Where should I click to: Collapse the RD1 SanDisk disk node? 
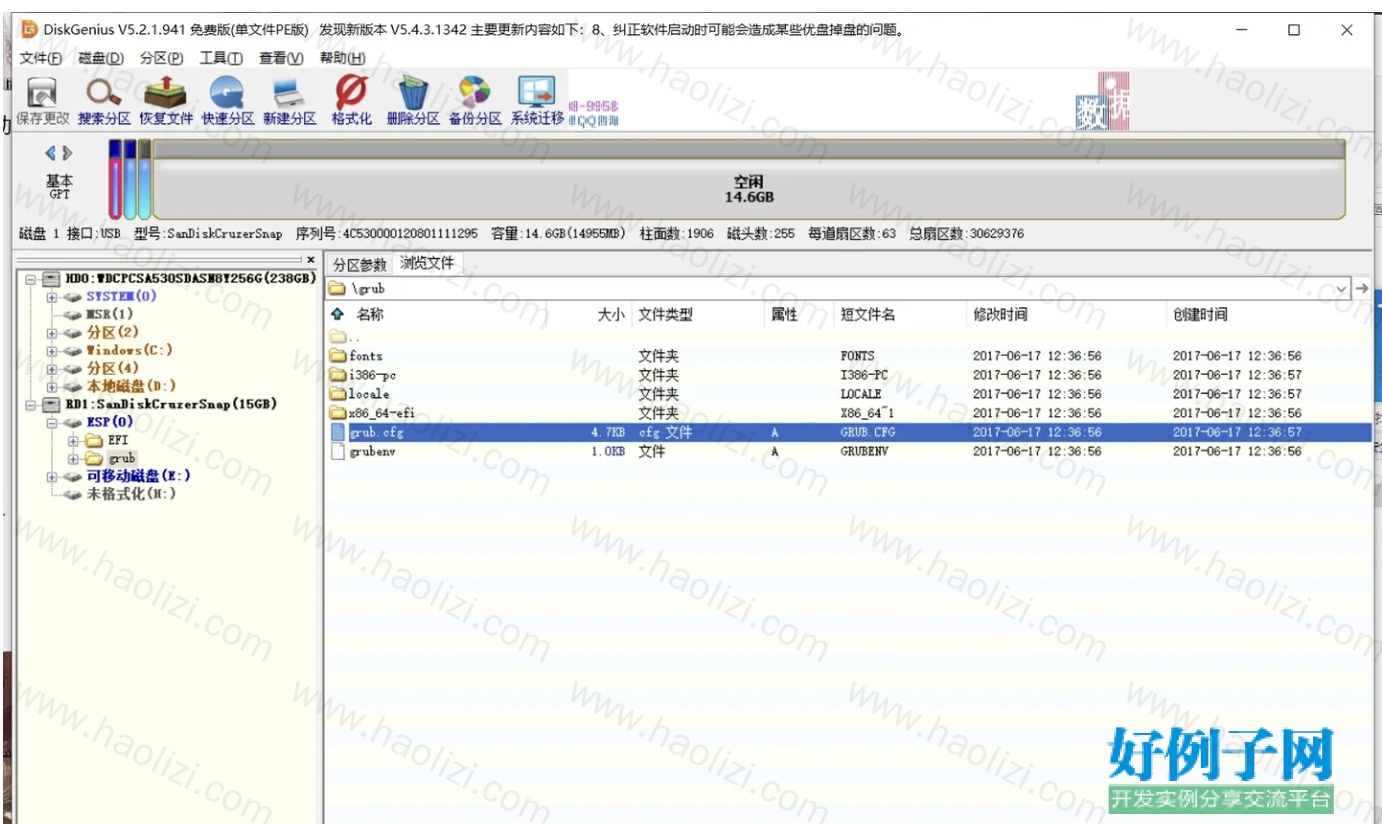(30, 404)
